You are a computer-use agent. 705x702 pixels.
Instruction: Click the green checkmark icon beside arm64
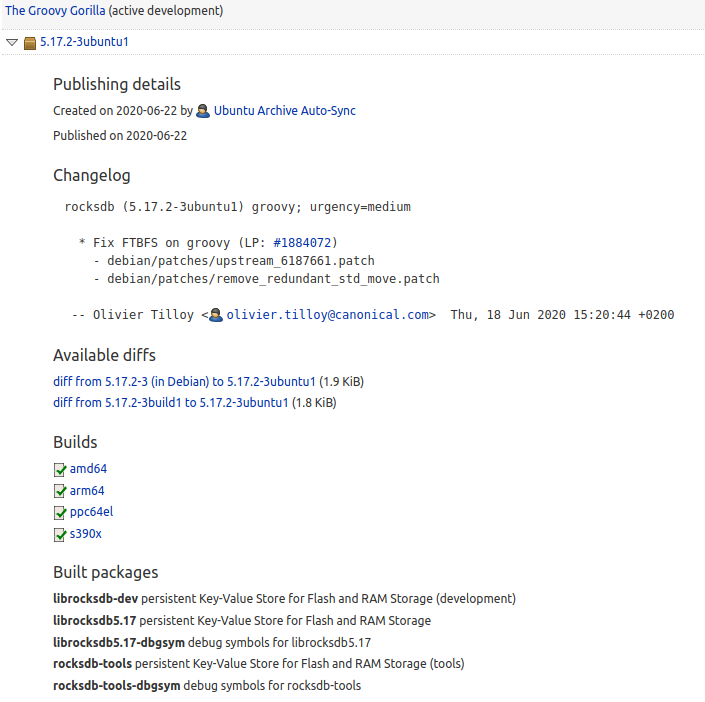pyautogui.click(x=60, y=491)
